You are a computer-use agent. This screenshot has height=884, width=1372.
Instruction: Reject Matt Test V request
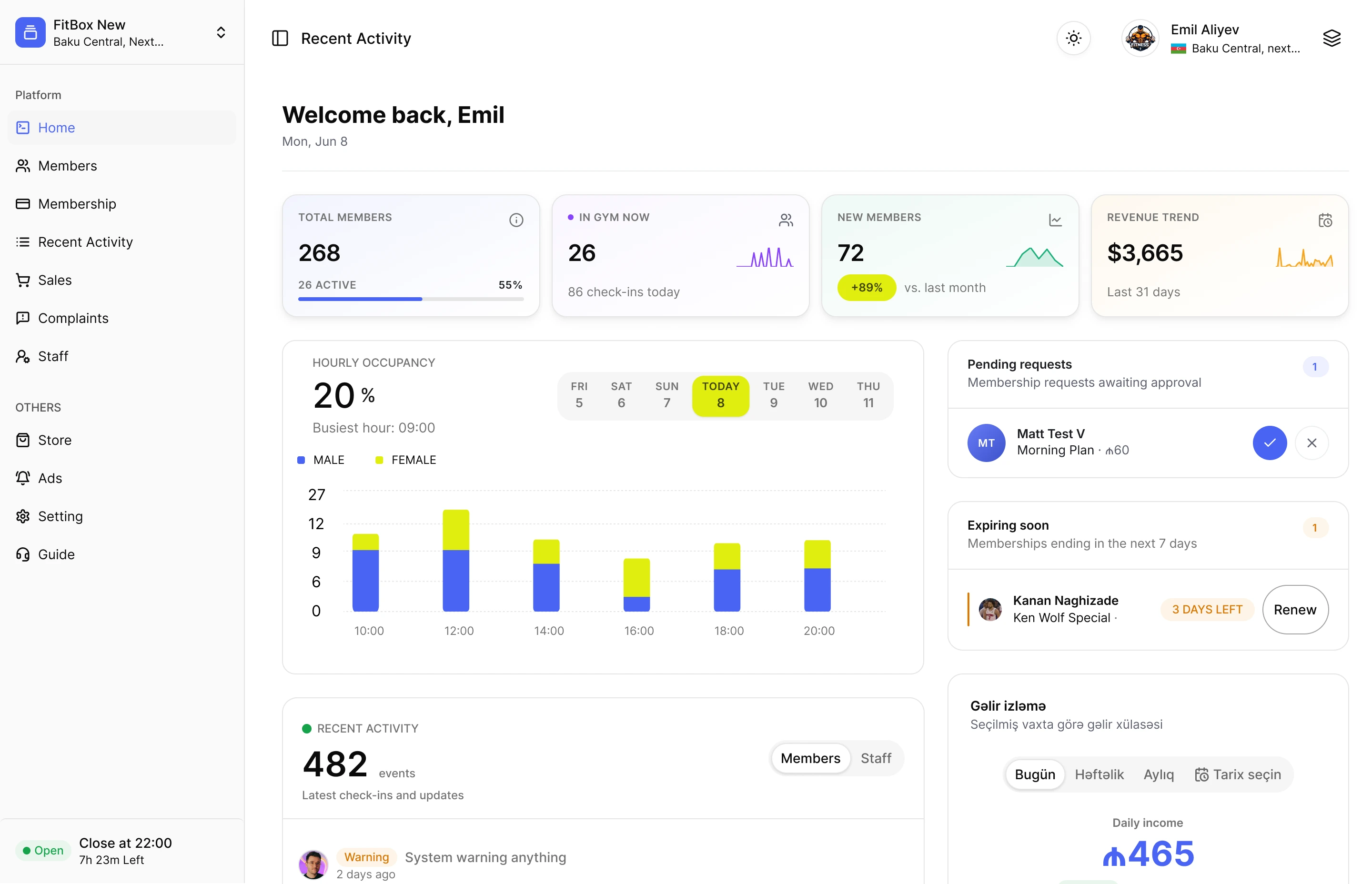point(1311,443)
